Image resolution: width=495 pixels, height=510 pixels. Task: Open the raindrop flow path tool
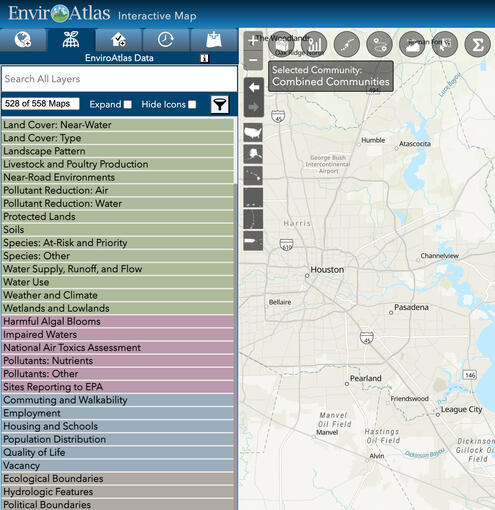pyautogui.click(x=379, y=44)
